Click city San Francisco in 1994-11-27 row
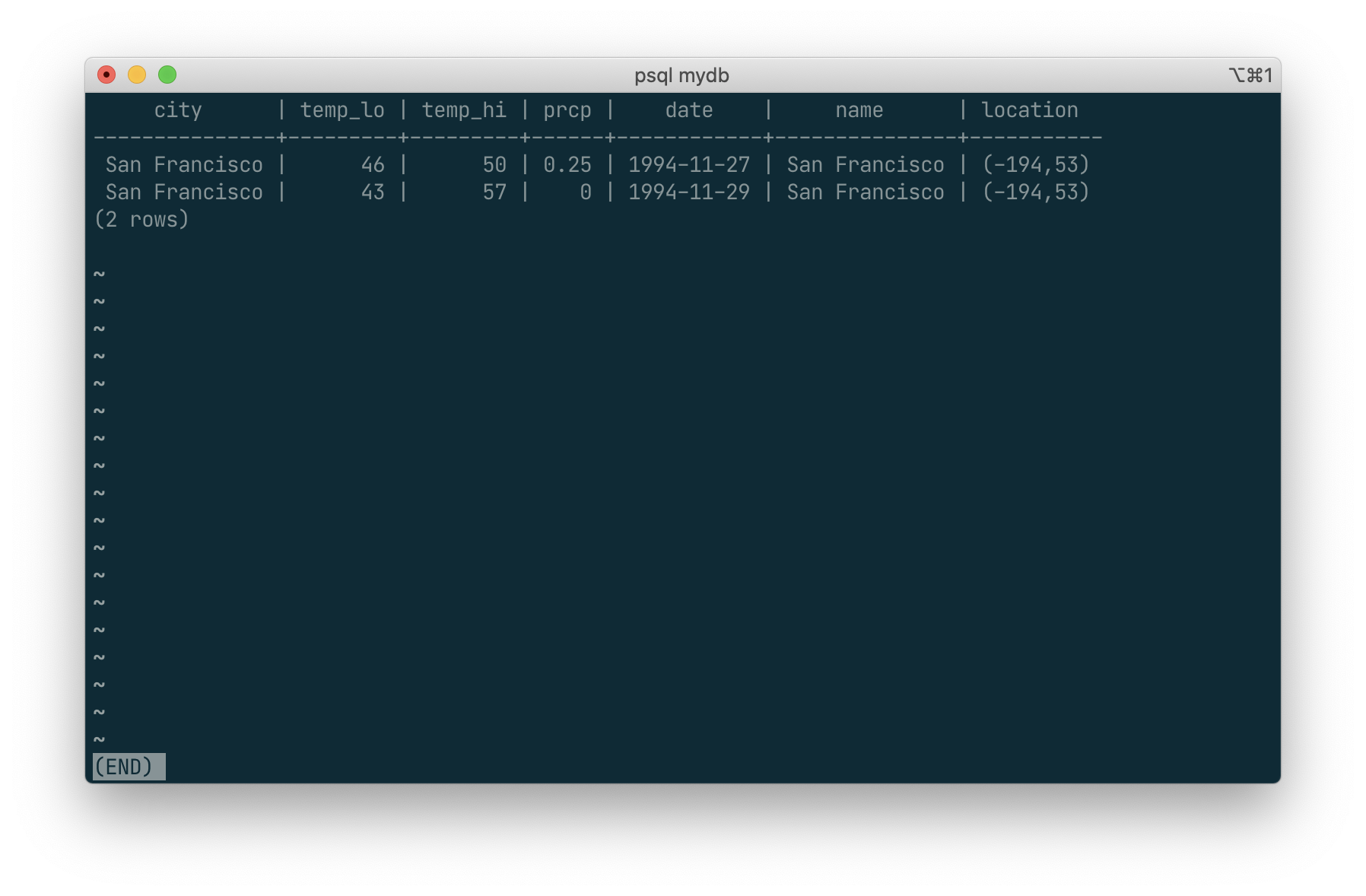Screen dimensions: 1366x896 (184, 165)
